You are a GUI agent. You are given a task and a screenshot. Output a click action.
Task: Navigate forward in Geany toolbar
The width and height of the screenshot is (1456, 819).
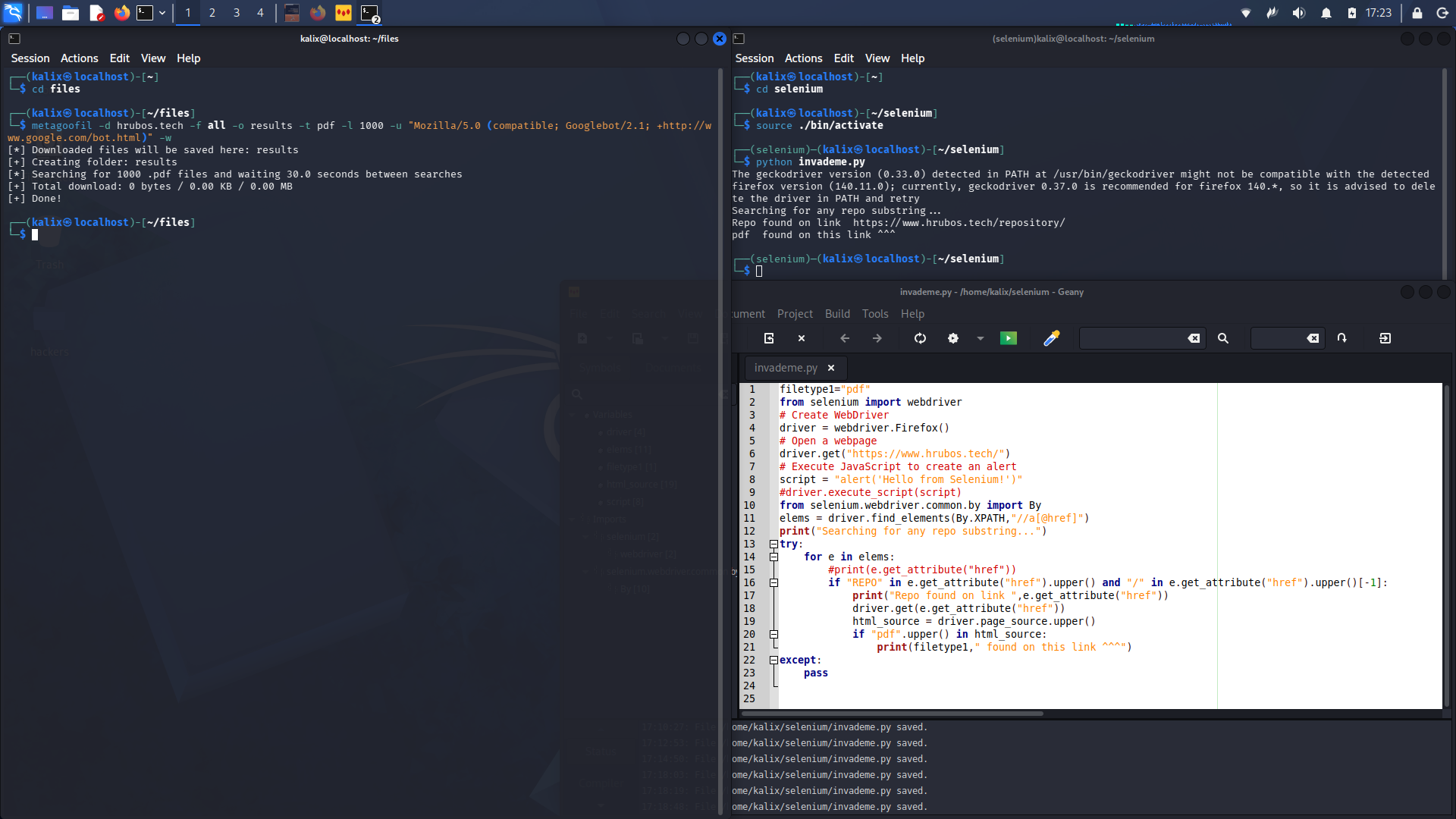[x=877, y=338]
